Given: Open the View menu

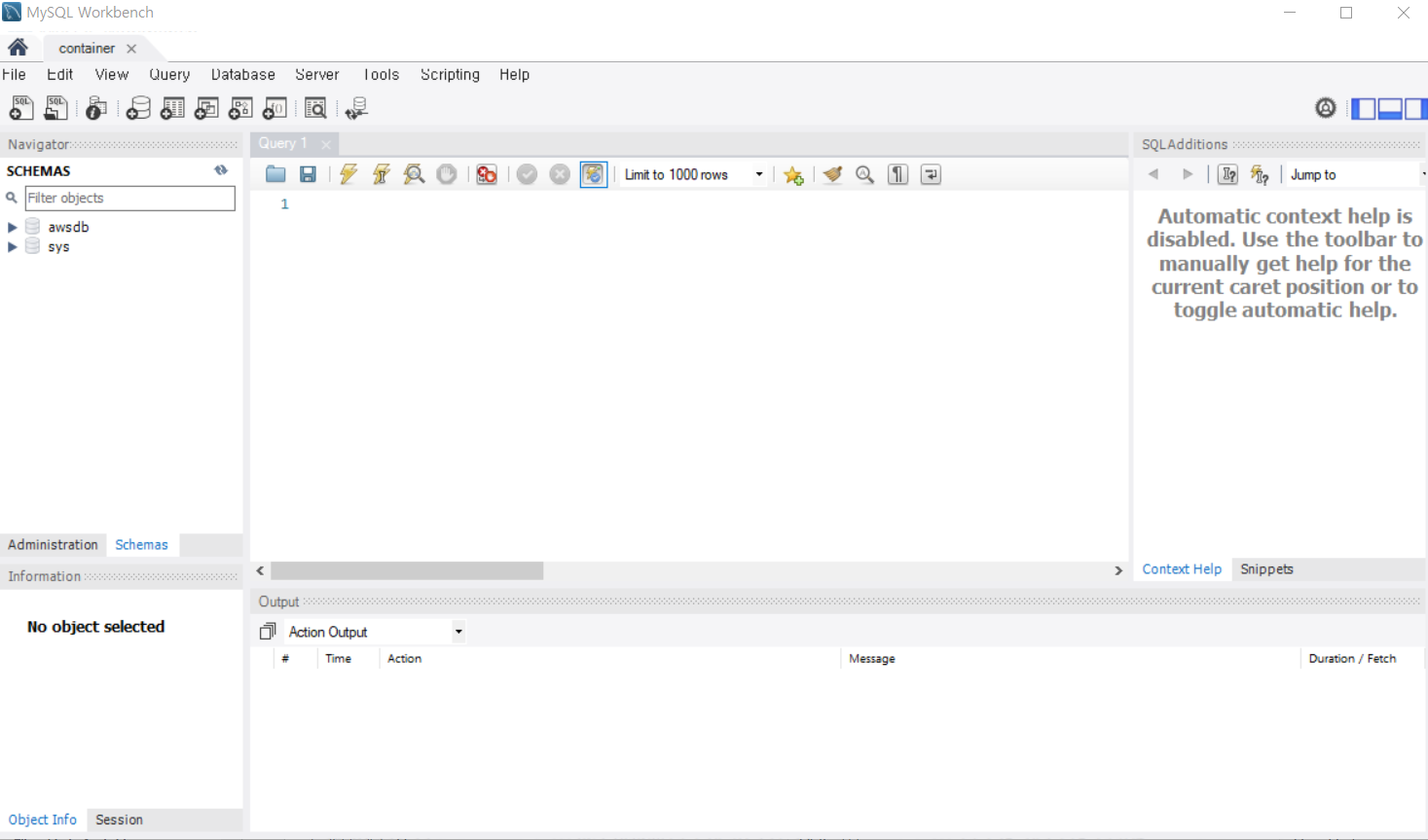Looking at the screenshot, I should click(112, 75).
